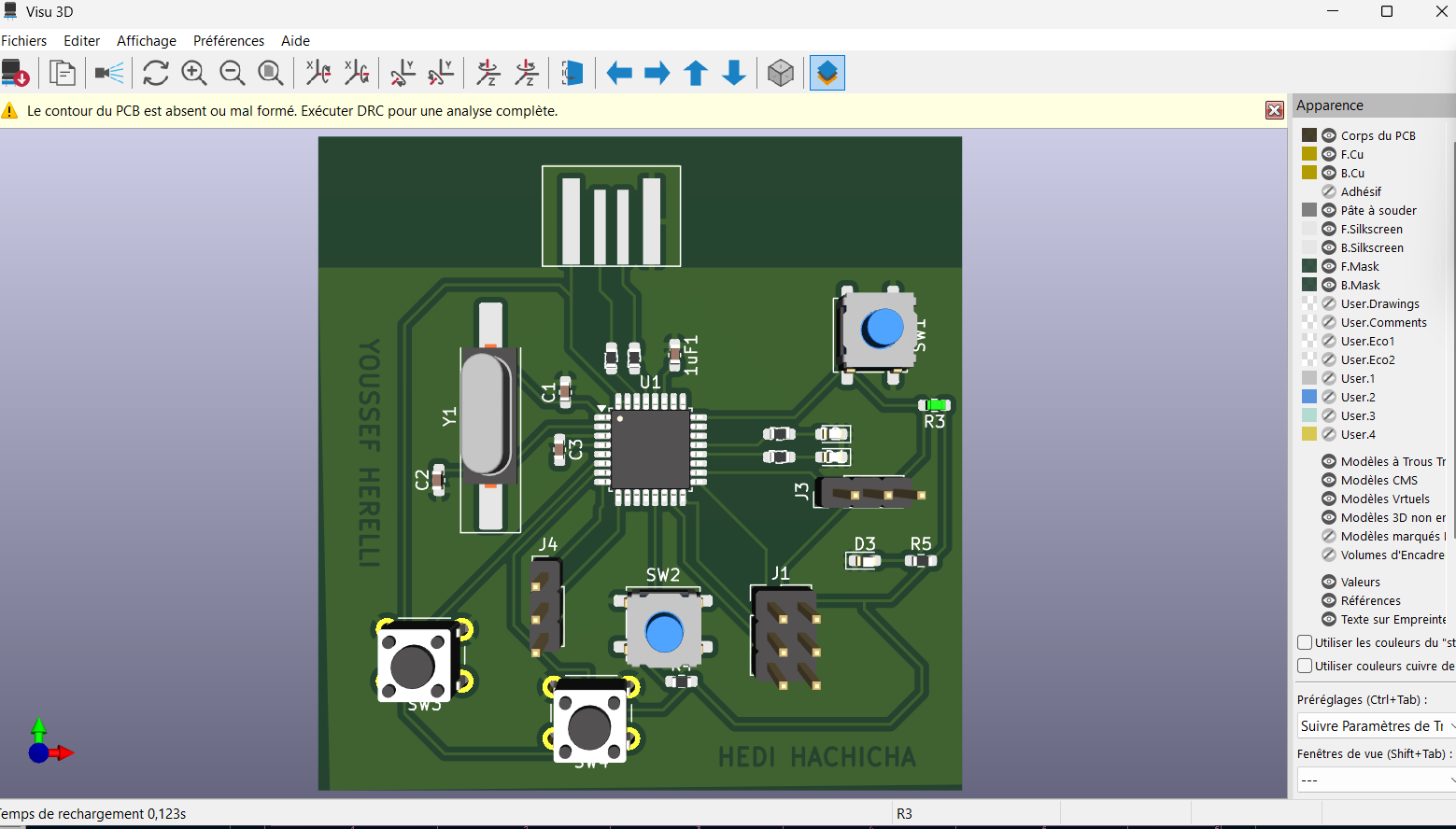Toggle orthographic projection cube icon
This screenshot has height=829, width=1456.
click(781, 73)
